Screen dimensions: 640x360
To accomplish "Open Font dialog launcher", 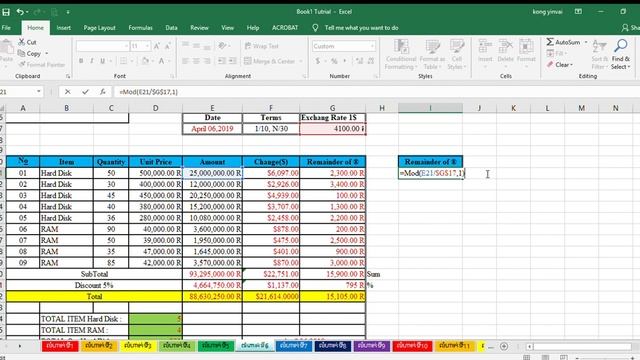I will click(x=172, y=76).
